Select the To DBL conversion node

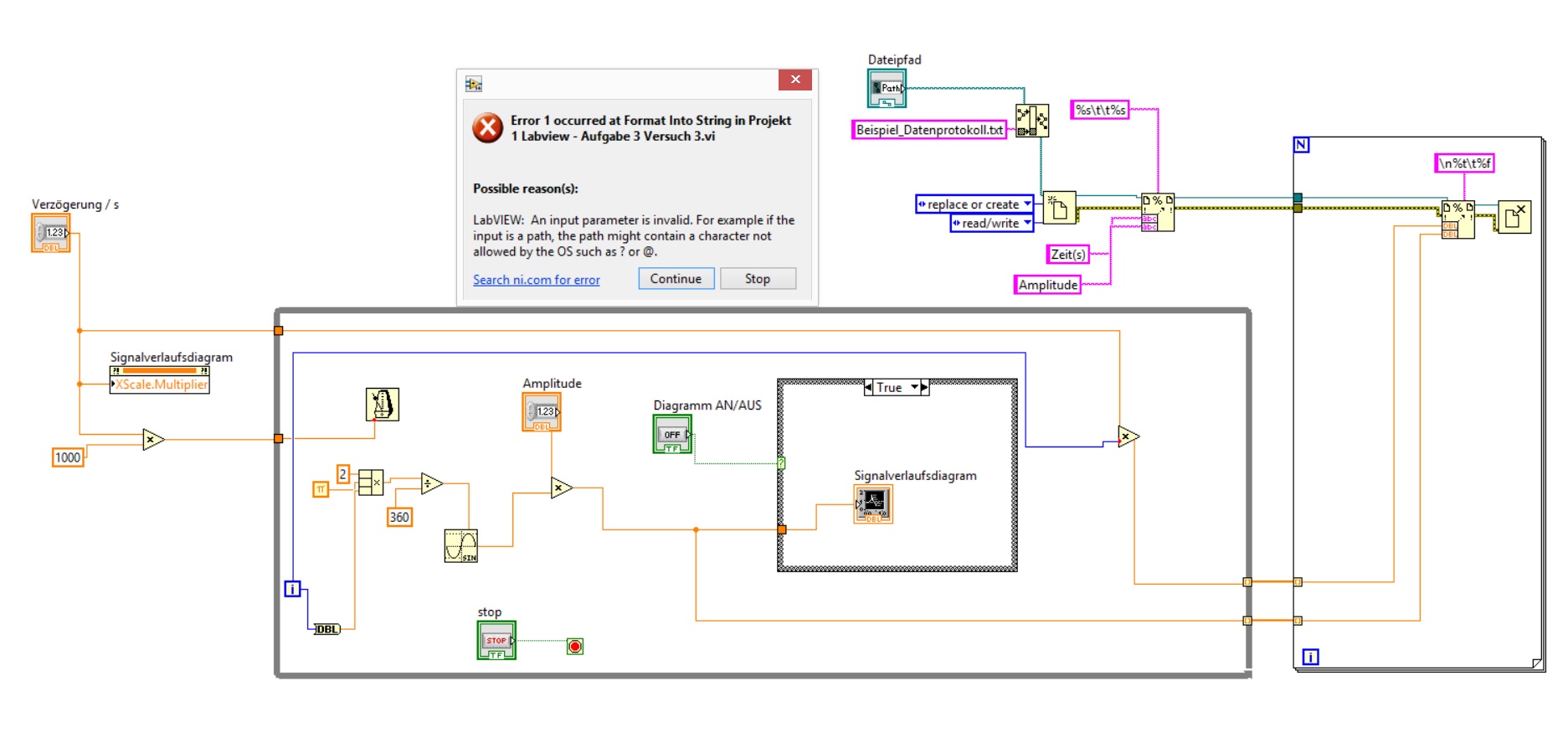pos(327,629)
